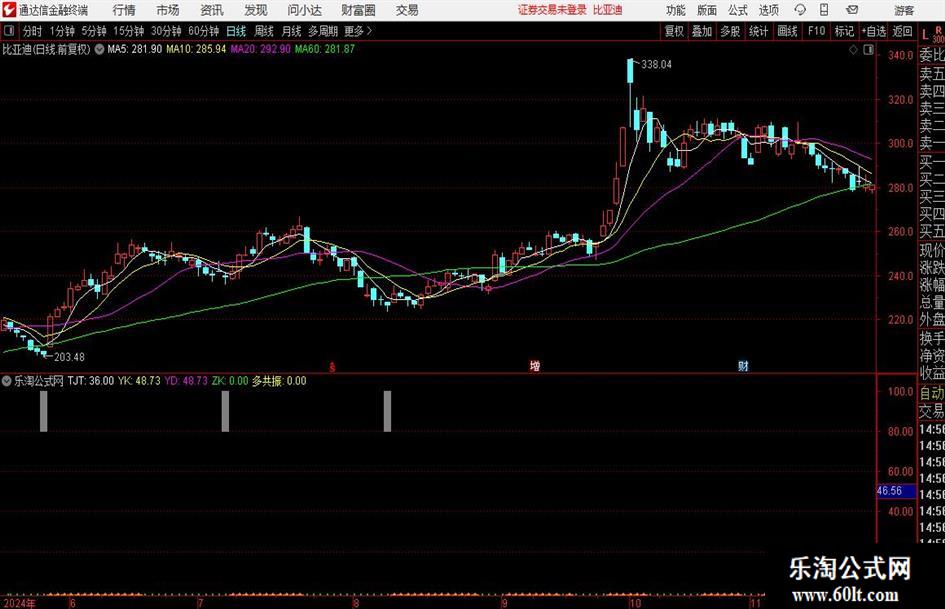Switch to the 60分钟 period tab
The image size is (945, 609).
click(x=204, y=31)
